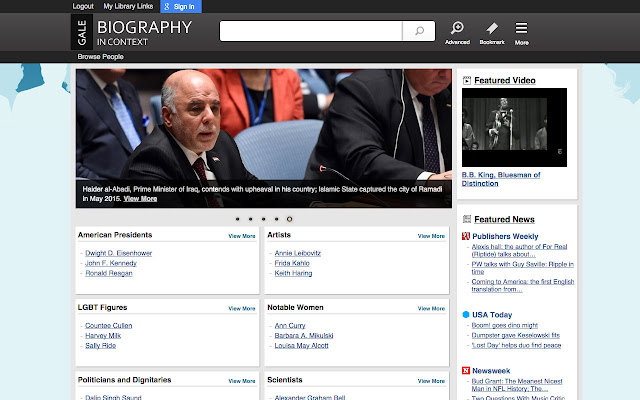Click the Newsweek source icon
This screenshot has height=400, width=640.
click(466, 371)
